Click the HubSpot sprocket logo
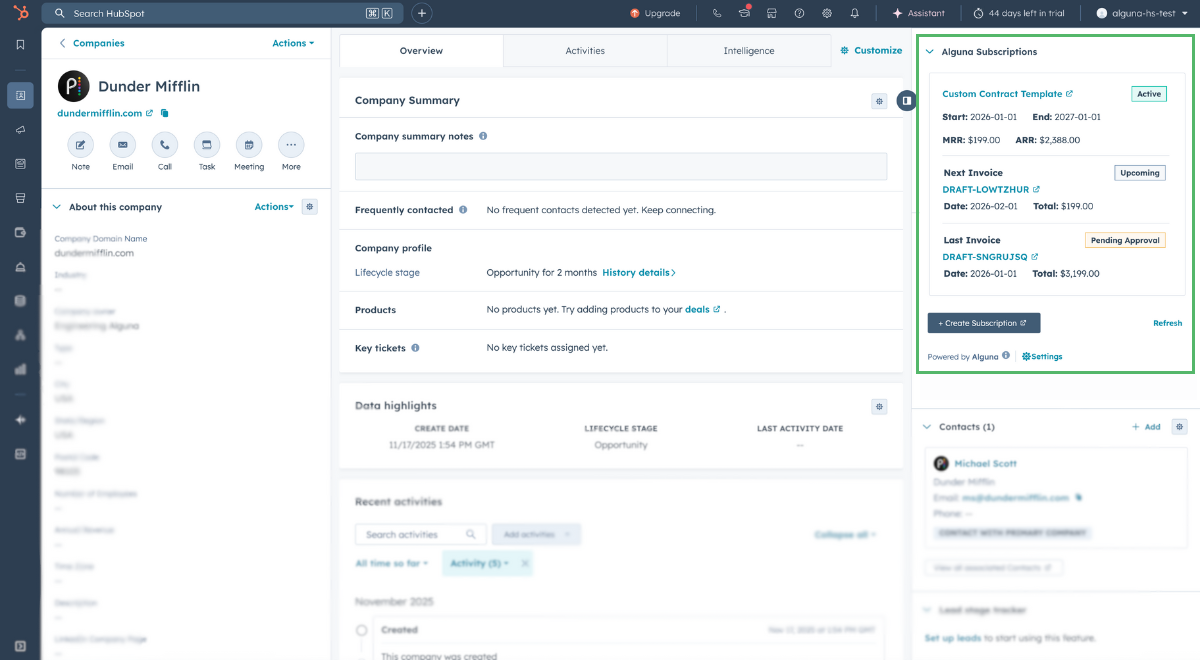This screenshot has width=1200, height=662. point(20,14)
